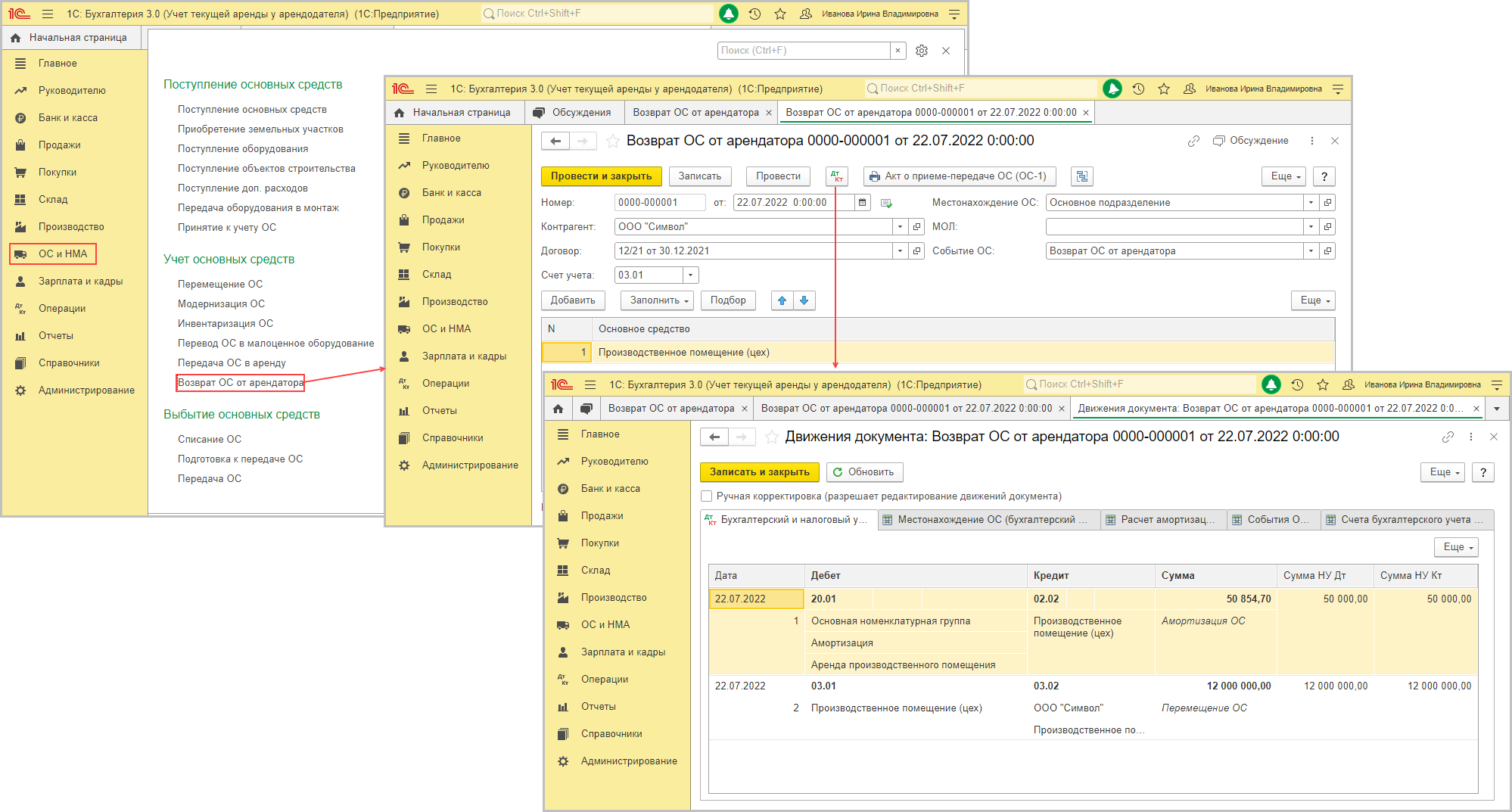This screenshot has height=812, width=1512.
Task: Open the Передача ОС в аренду link
Action: click(x=232, y=363)
